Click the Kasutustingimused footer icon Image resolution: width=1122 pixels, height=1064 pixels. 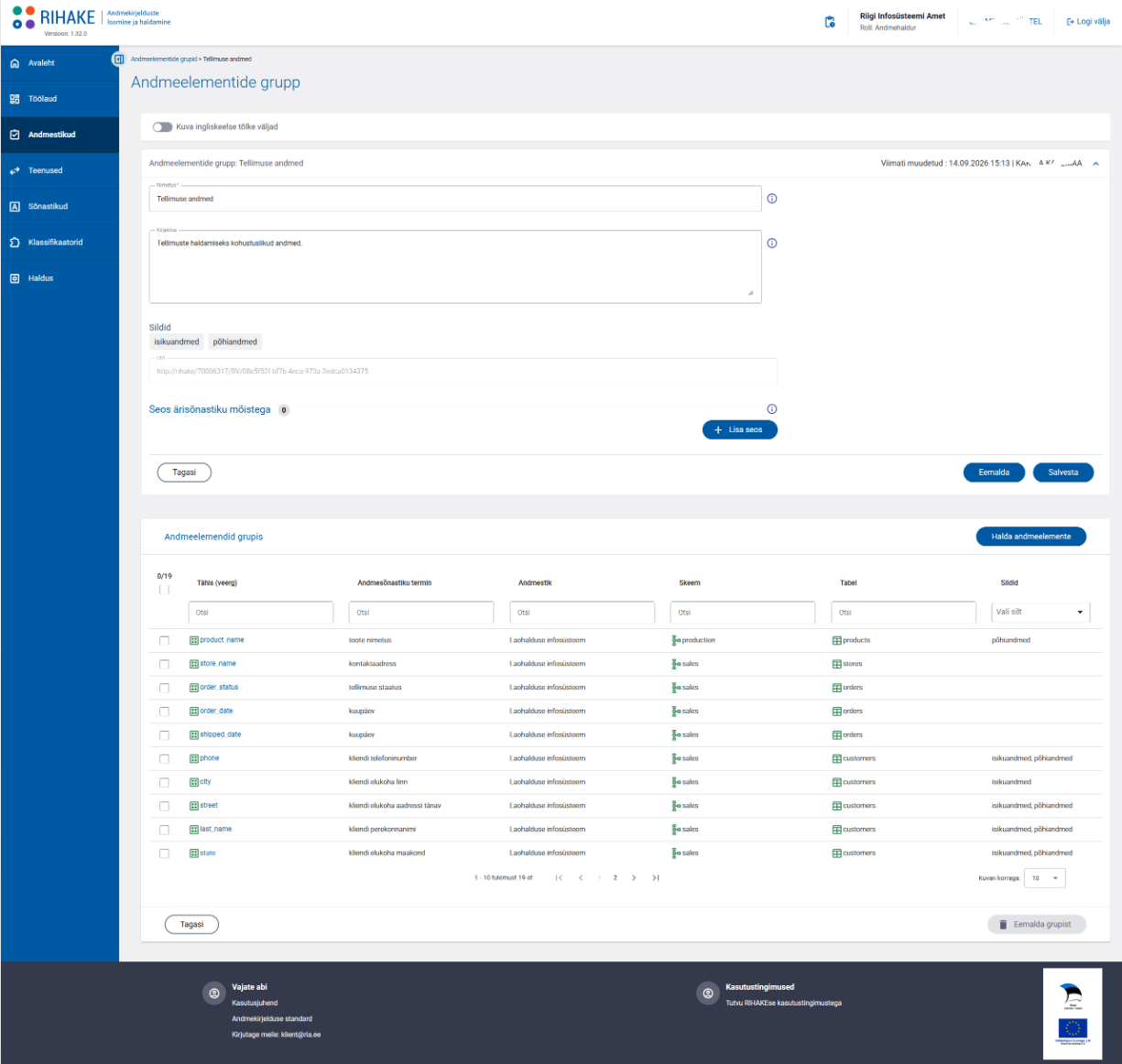click(707, 993)
